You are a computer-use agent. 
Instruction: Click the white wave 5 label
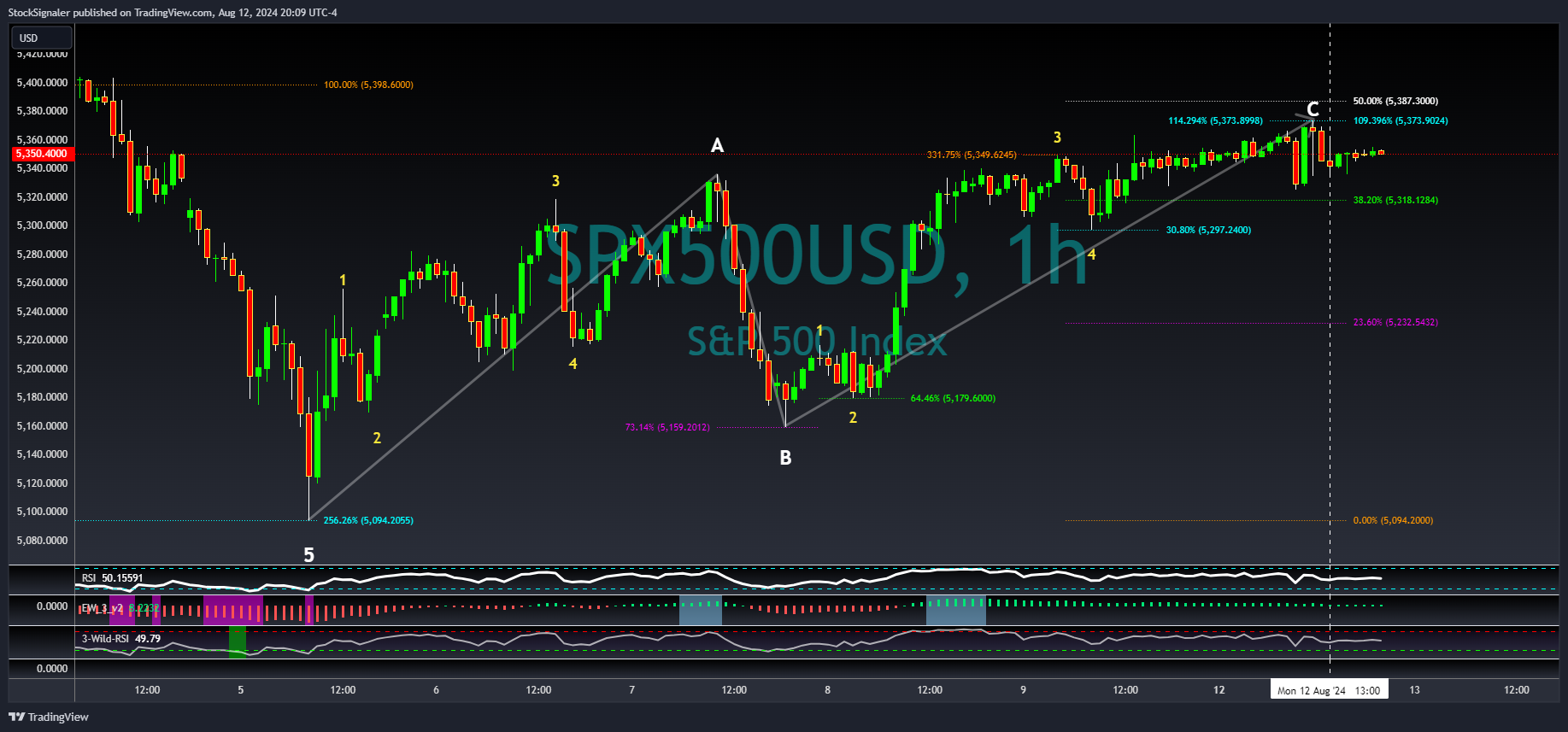coord(309,555)
